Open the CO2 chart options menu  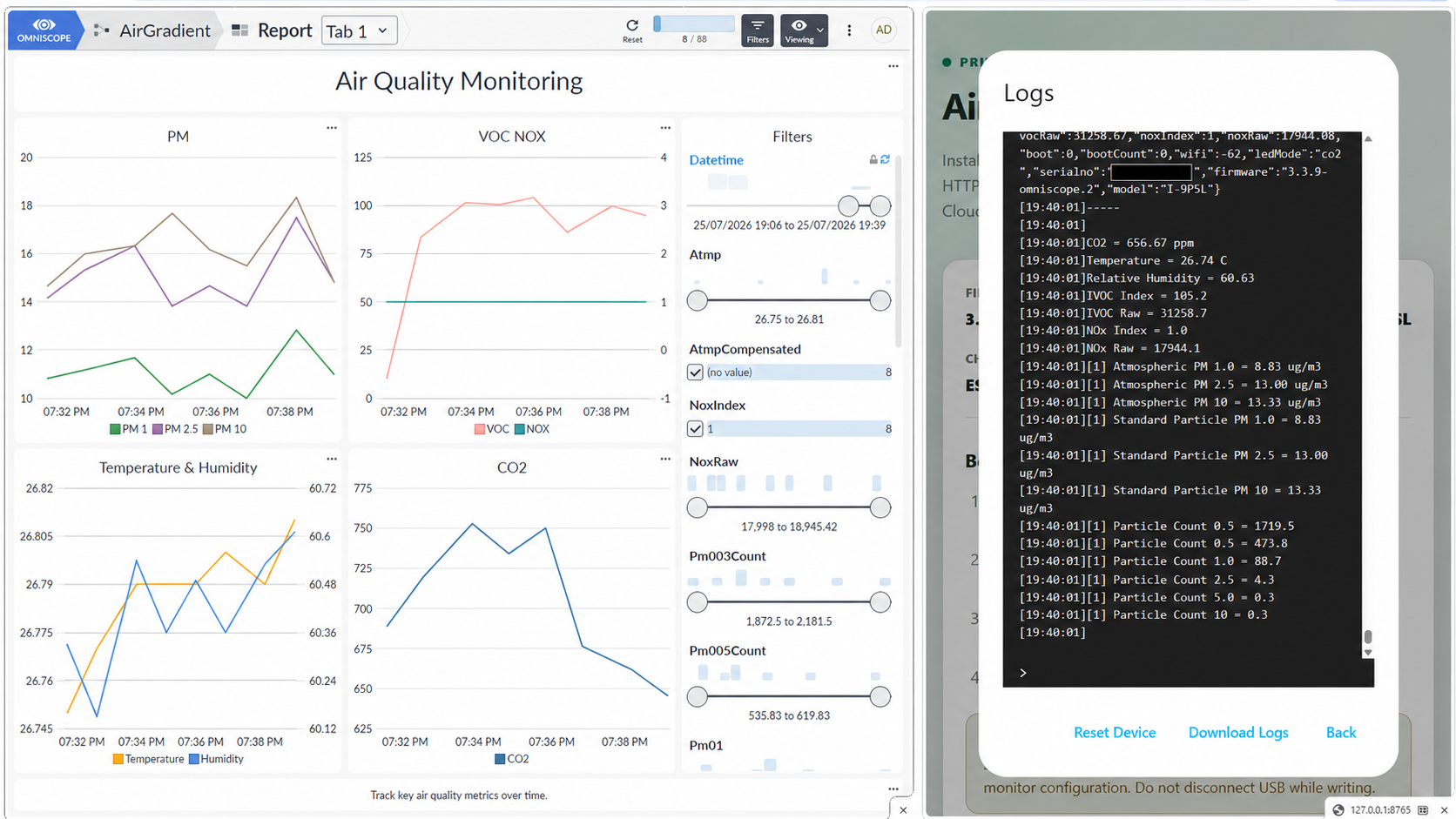(x=665, y=459)
